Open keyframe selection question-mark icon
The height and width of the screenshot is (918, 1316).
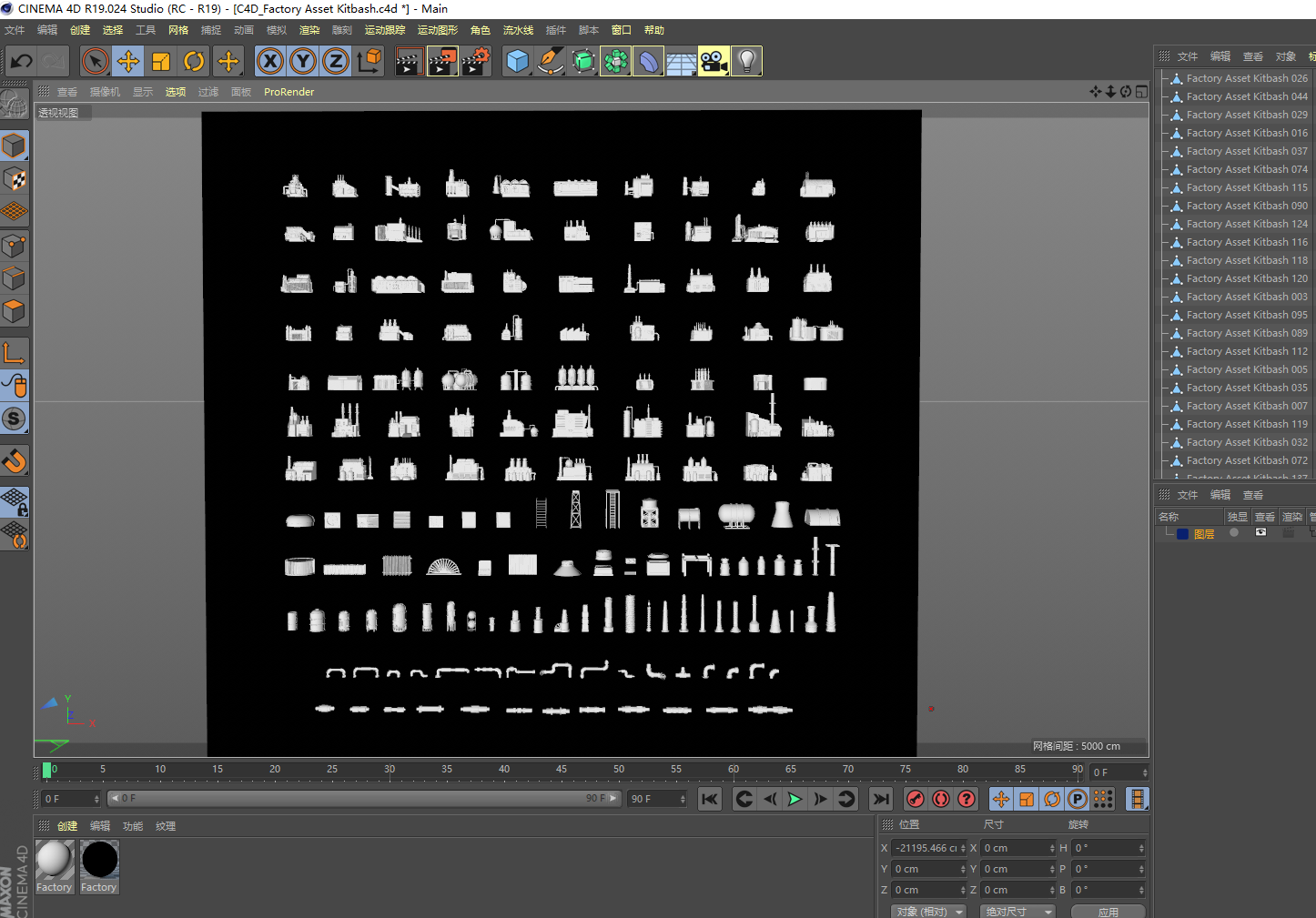pyautogui.click(x=967, y=799)
